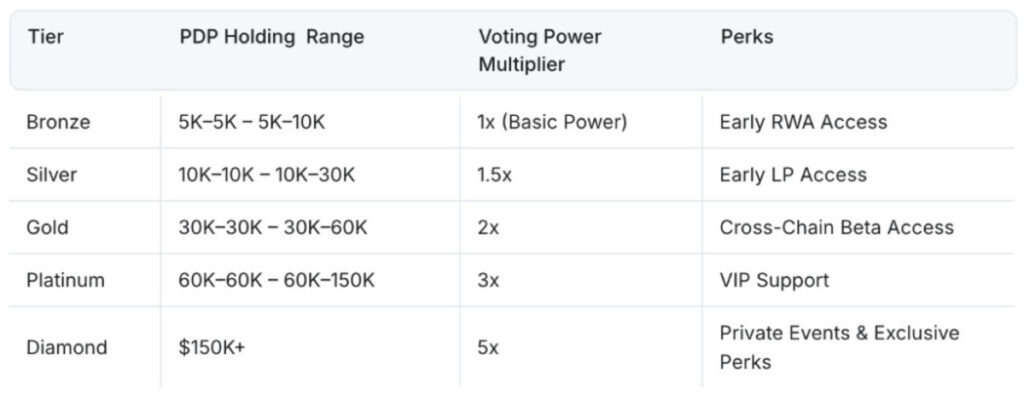Select Private Events & Exclusive Perks cell
The height and width of the screenshot is (405, 1024).
(838, 346)
